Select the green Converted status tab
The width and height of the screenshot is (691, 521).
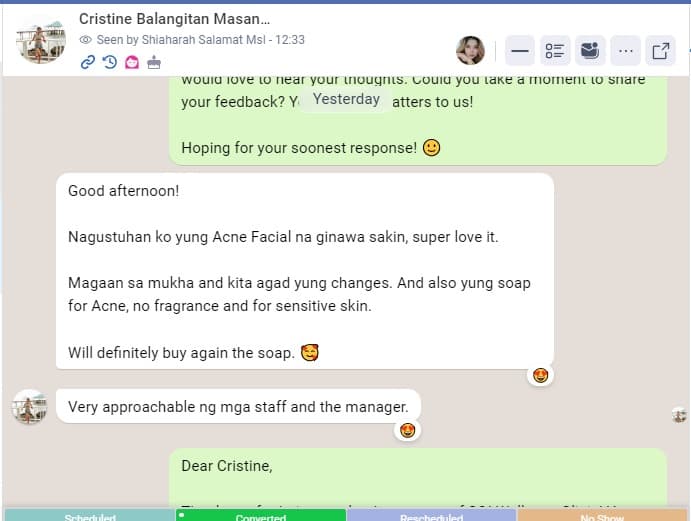(261, 516)
